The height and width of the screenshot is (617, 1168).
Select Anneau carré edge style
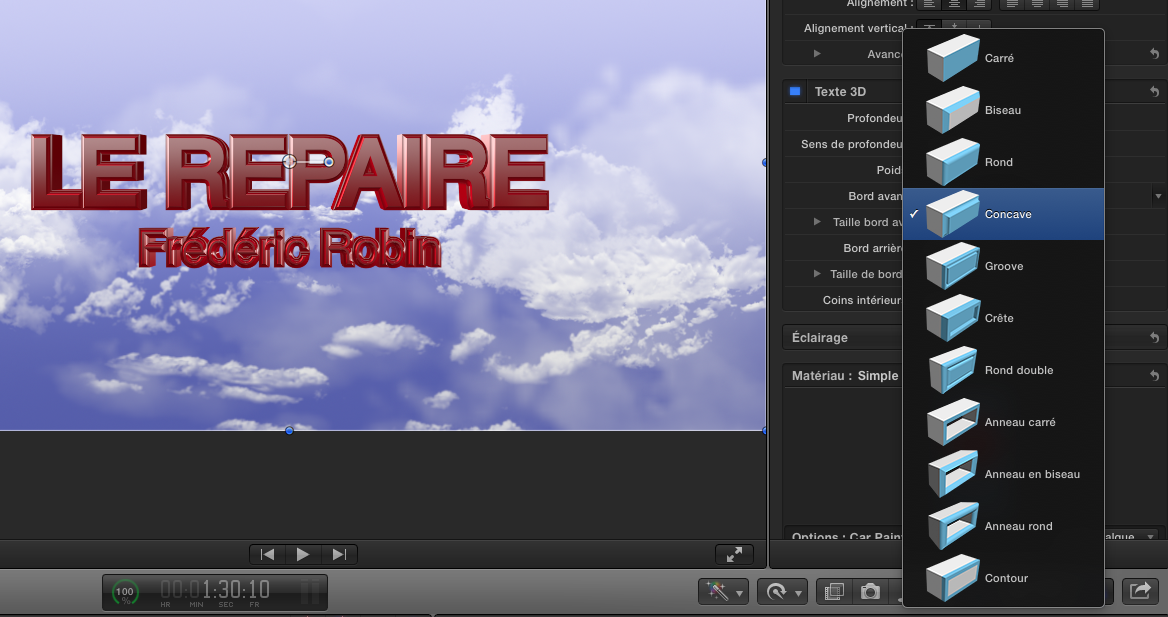click(1003, 423)
